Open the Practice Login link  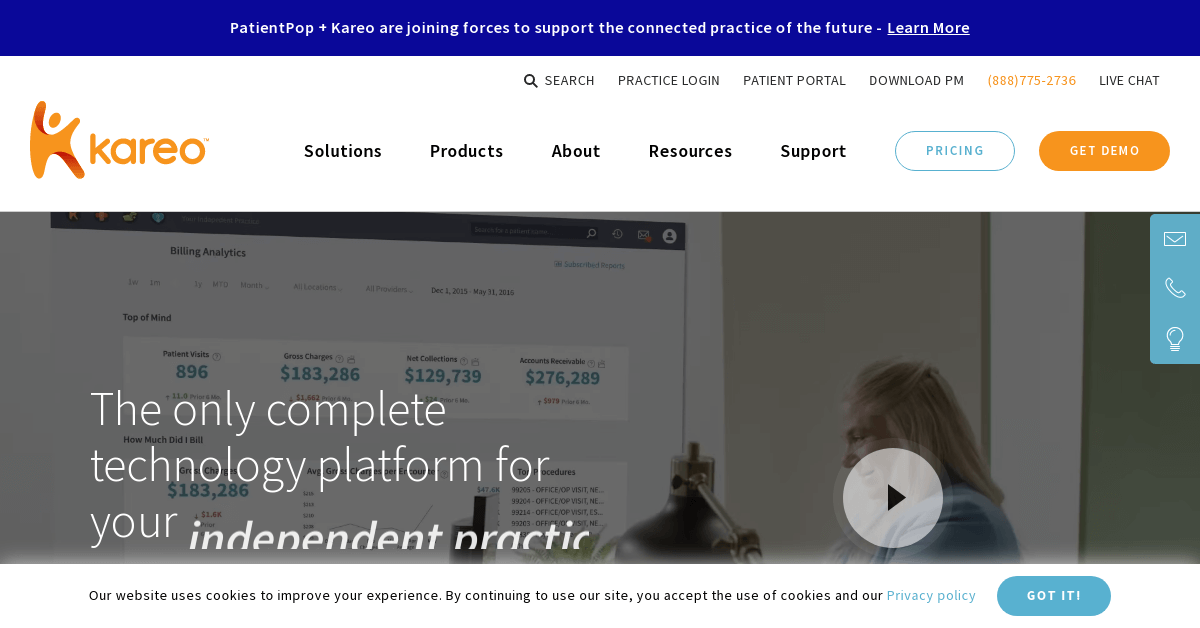[669, 81]
